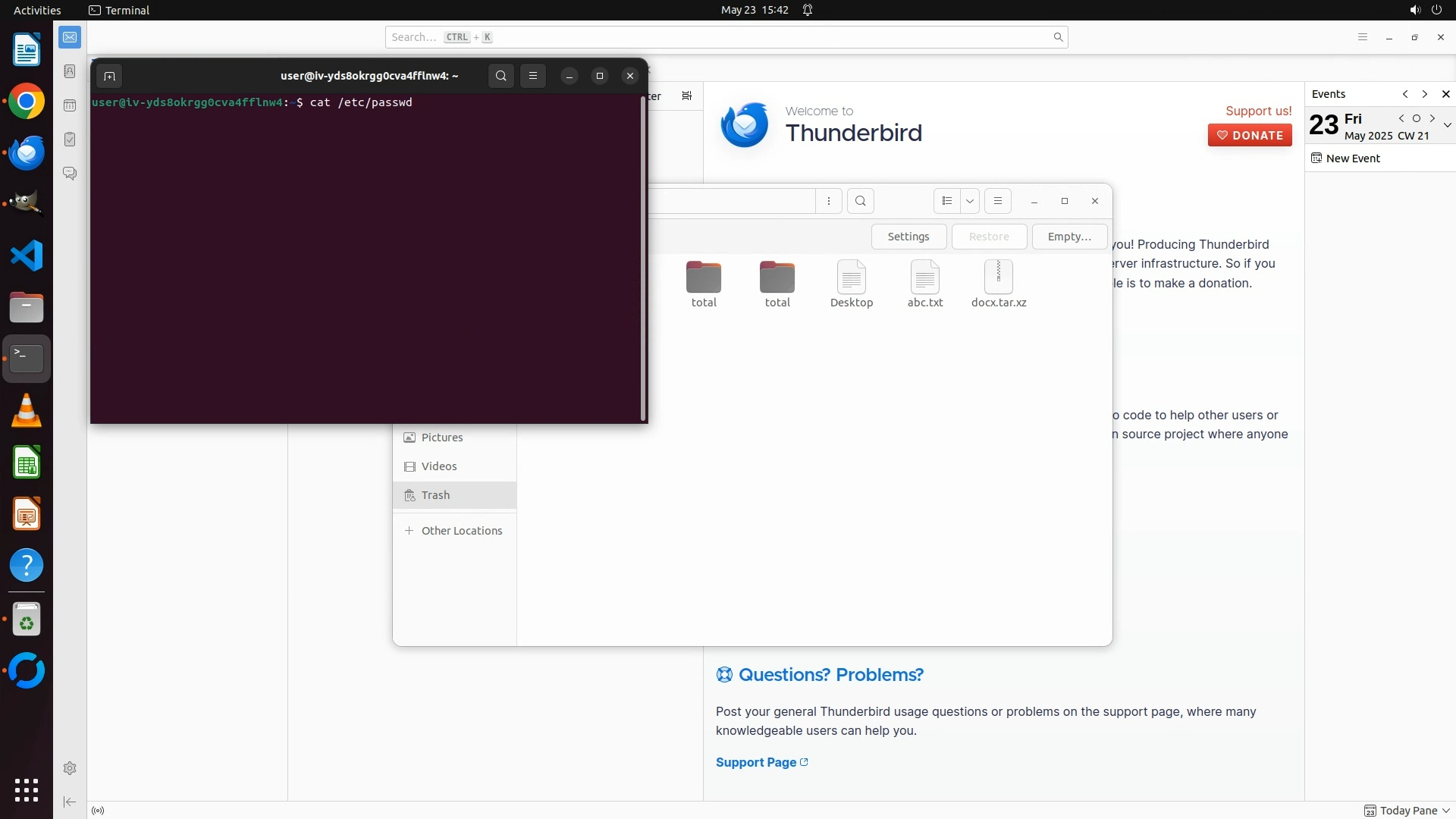Click the Empty... trash button
The image size is (1456, 819).
pyautogui.click(x=1068, y=237)
